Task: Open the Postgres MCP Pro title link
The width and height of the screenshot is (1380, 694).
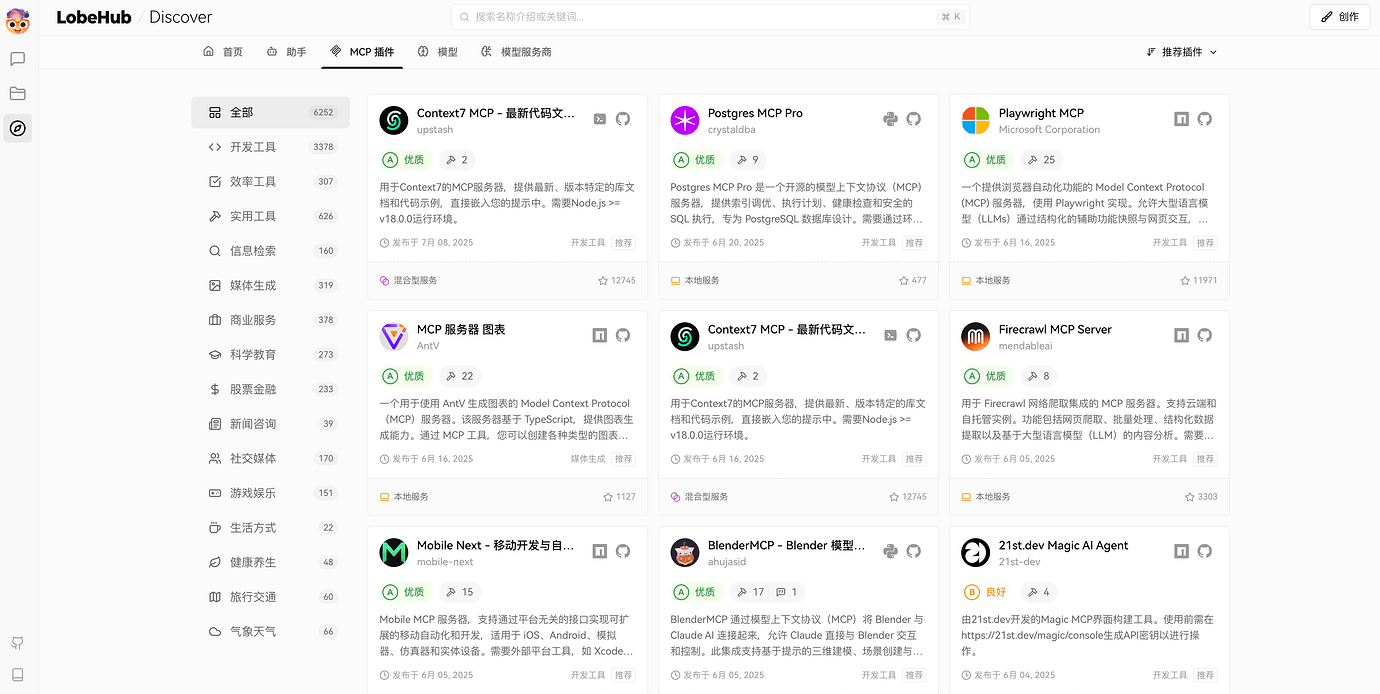Action: coord(755,113)
